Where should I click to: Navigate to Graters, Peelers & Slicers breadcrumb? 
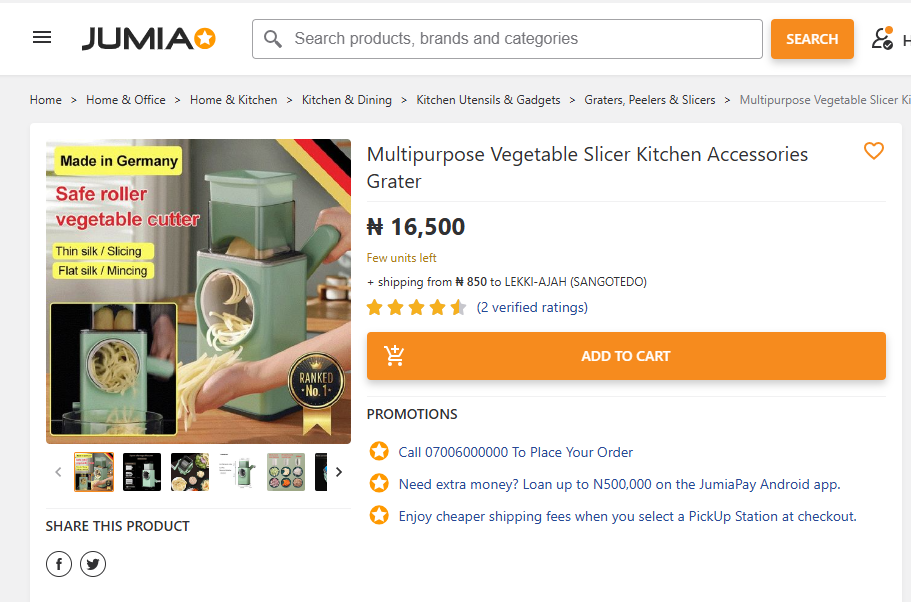650,100
